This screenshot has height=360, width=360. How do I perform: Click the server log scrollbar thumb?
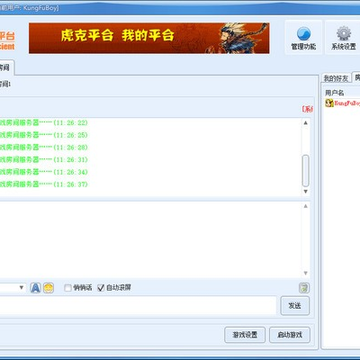tap(305, 171)
